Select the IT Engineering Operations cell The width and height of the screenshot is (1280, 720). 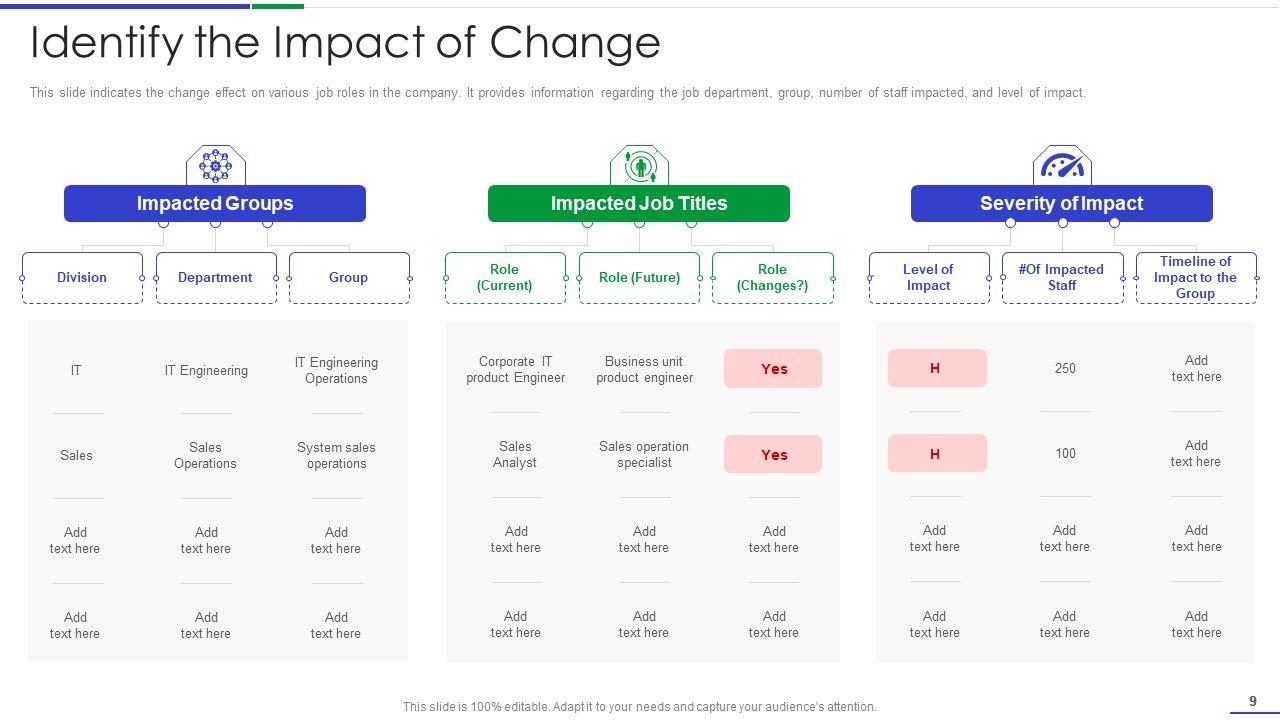click(x=336, y=371)
